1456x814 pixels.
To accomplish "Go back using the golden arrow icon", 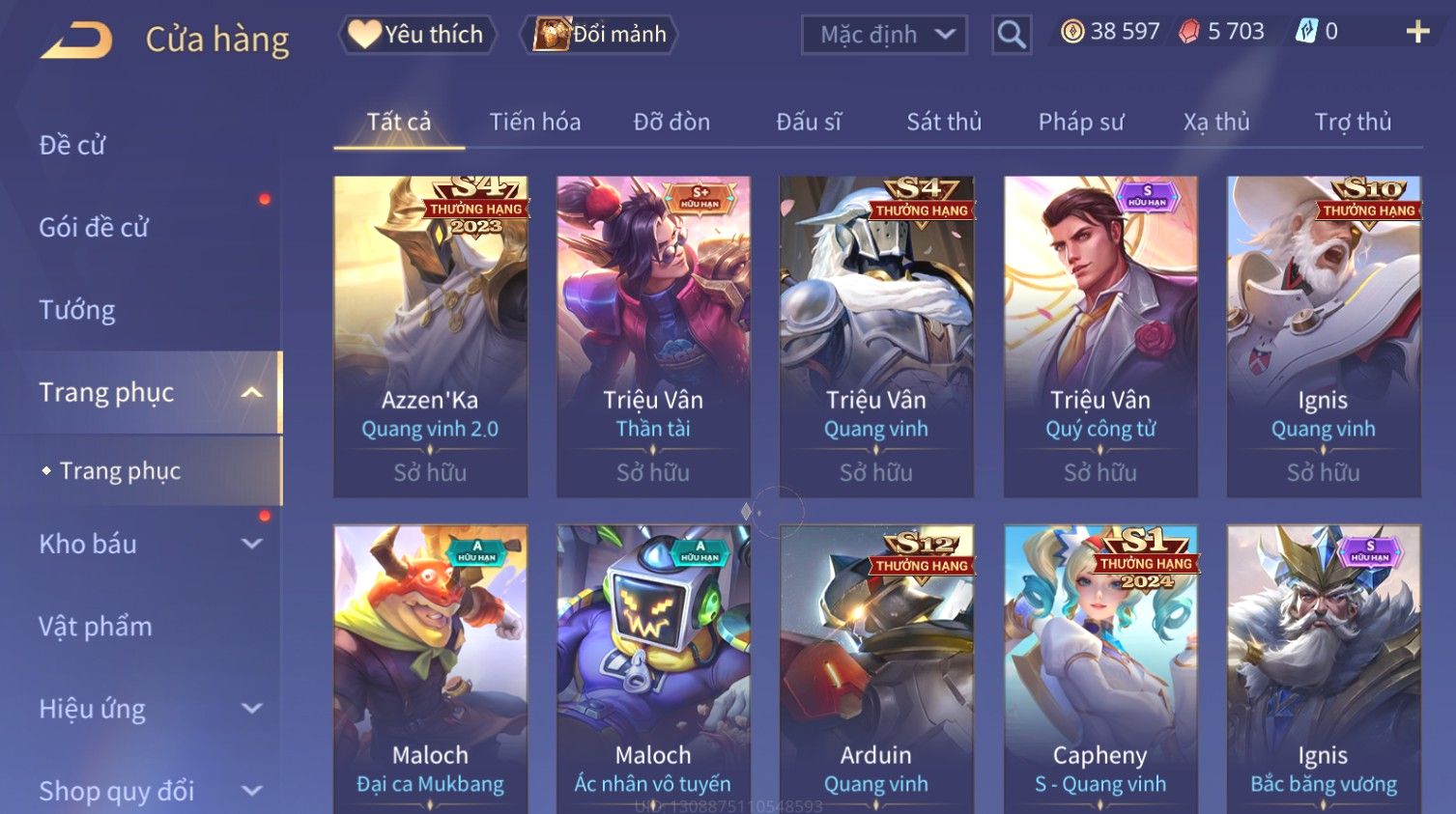I will pos(76,41).
